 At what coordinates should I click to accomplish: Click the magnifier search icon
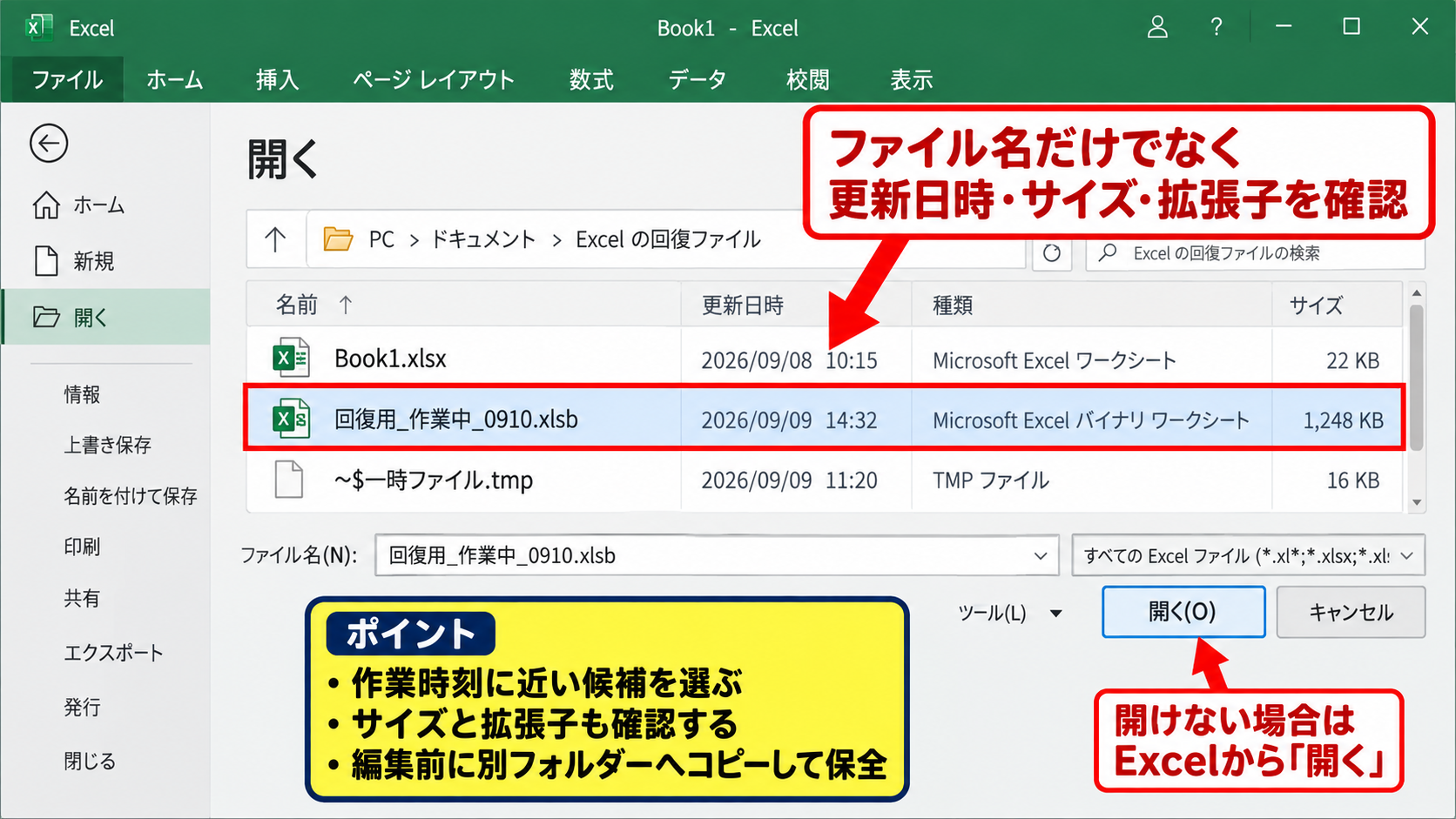click(x=1108, y=252)
